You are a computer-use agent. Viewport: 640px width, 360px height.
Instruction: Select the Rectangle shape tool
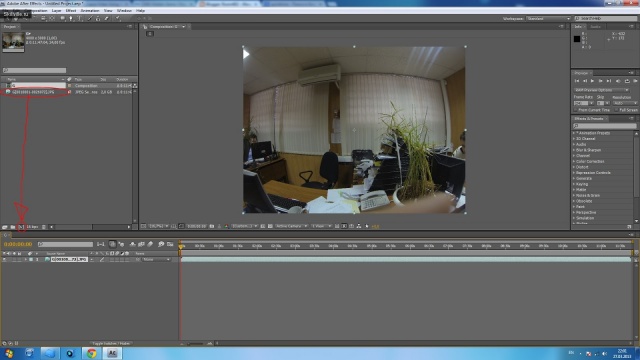[x=62, y=18]
